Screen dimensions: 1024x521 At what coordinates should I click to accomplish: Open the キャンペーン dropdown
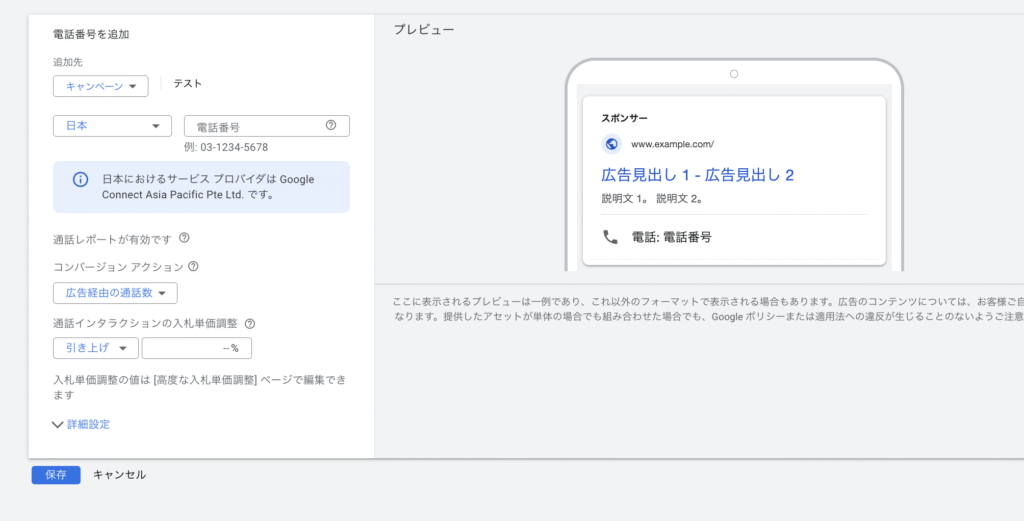[100, 86]
